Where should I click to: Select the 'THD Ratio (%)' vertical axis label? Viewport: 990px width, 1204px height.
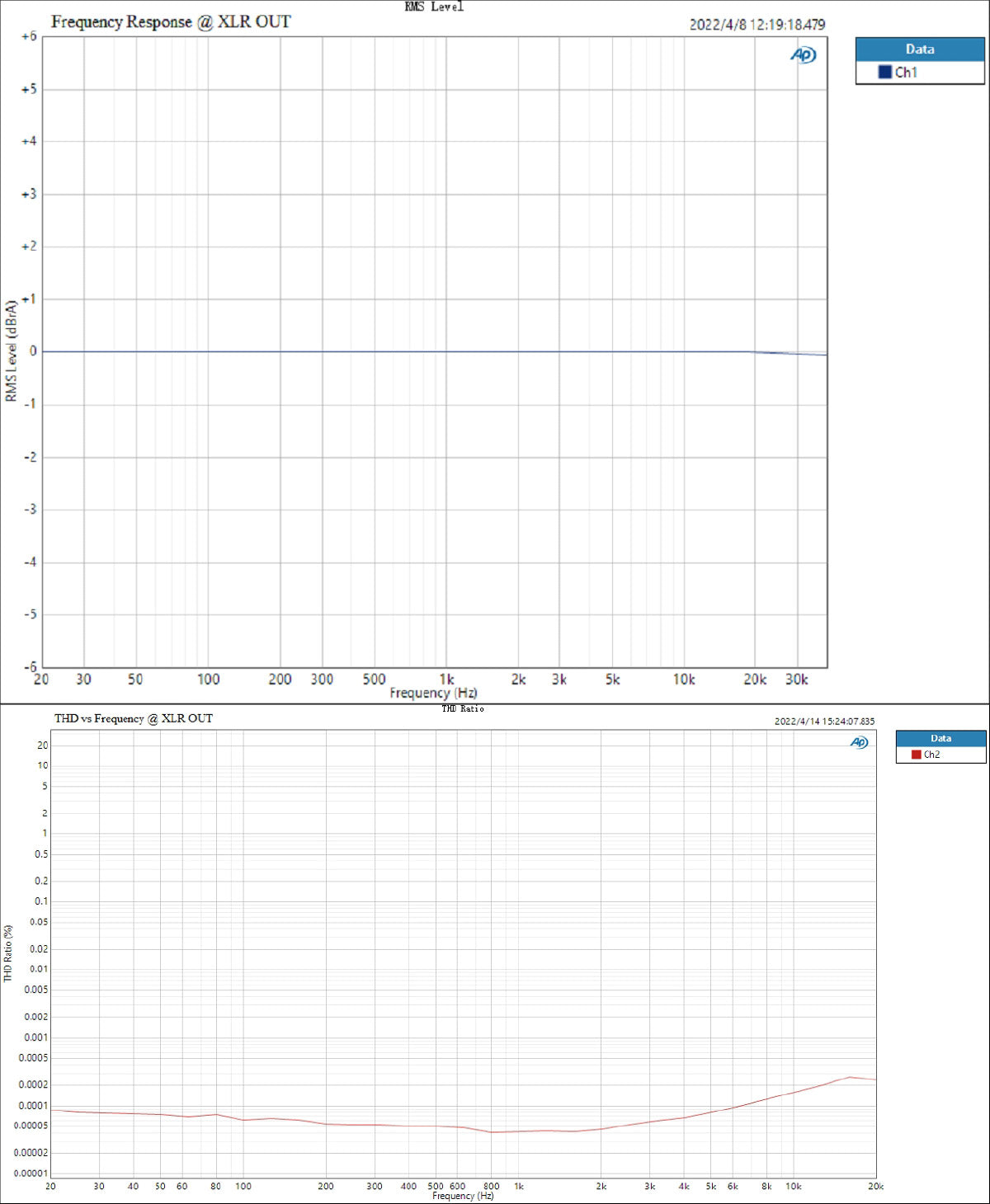pos(8,952)
